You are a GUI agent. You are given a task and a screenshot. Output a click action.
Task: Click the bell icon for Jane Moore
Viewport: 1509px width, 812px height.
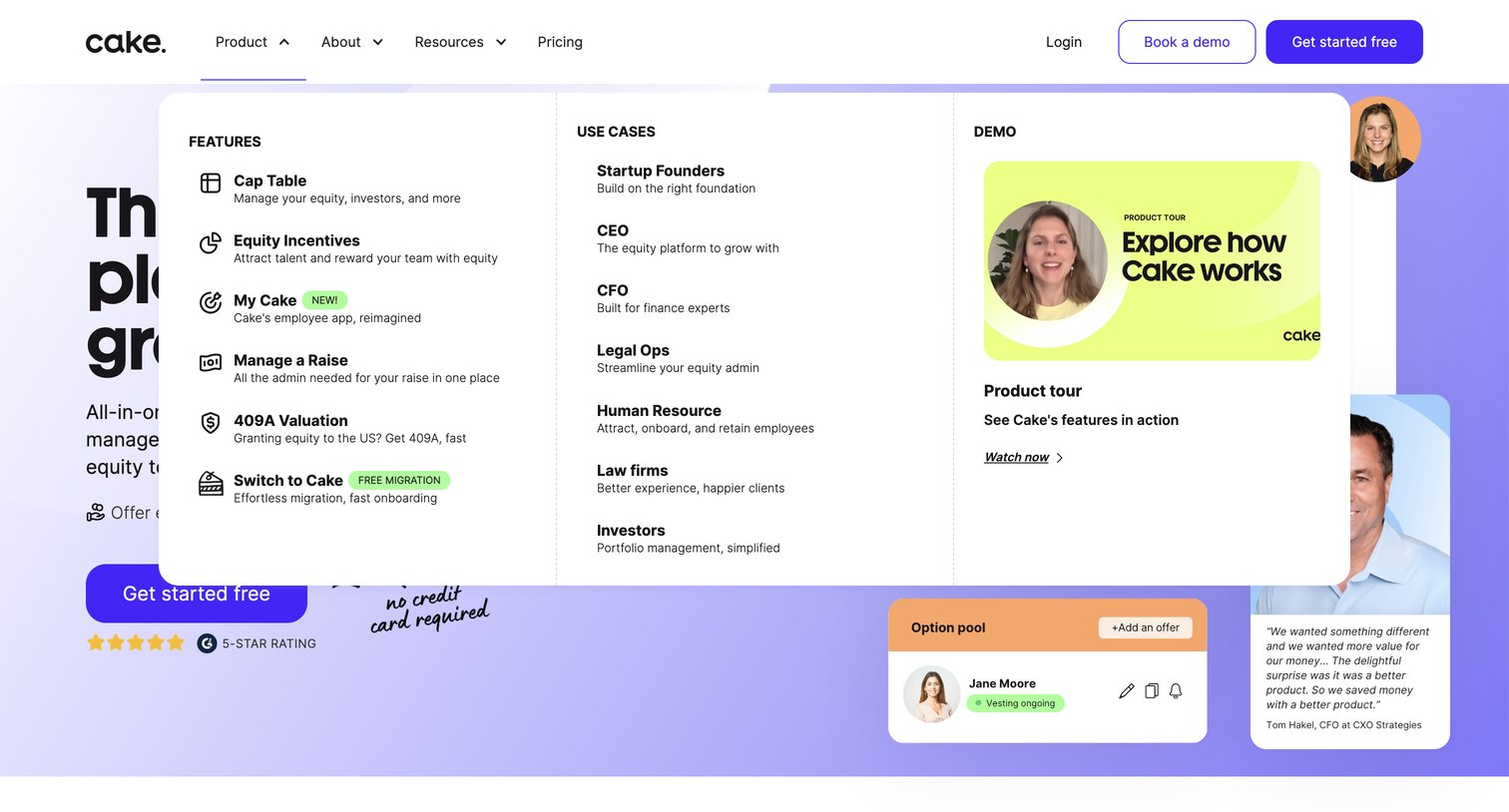click(1176, 690)
